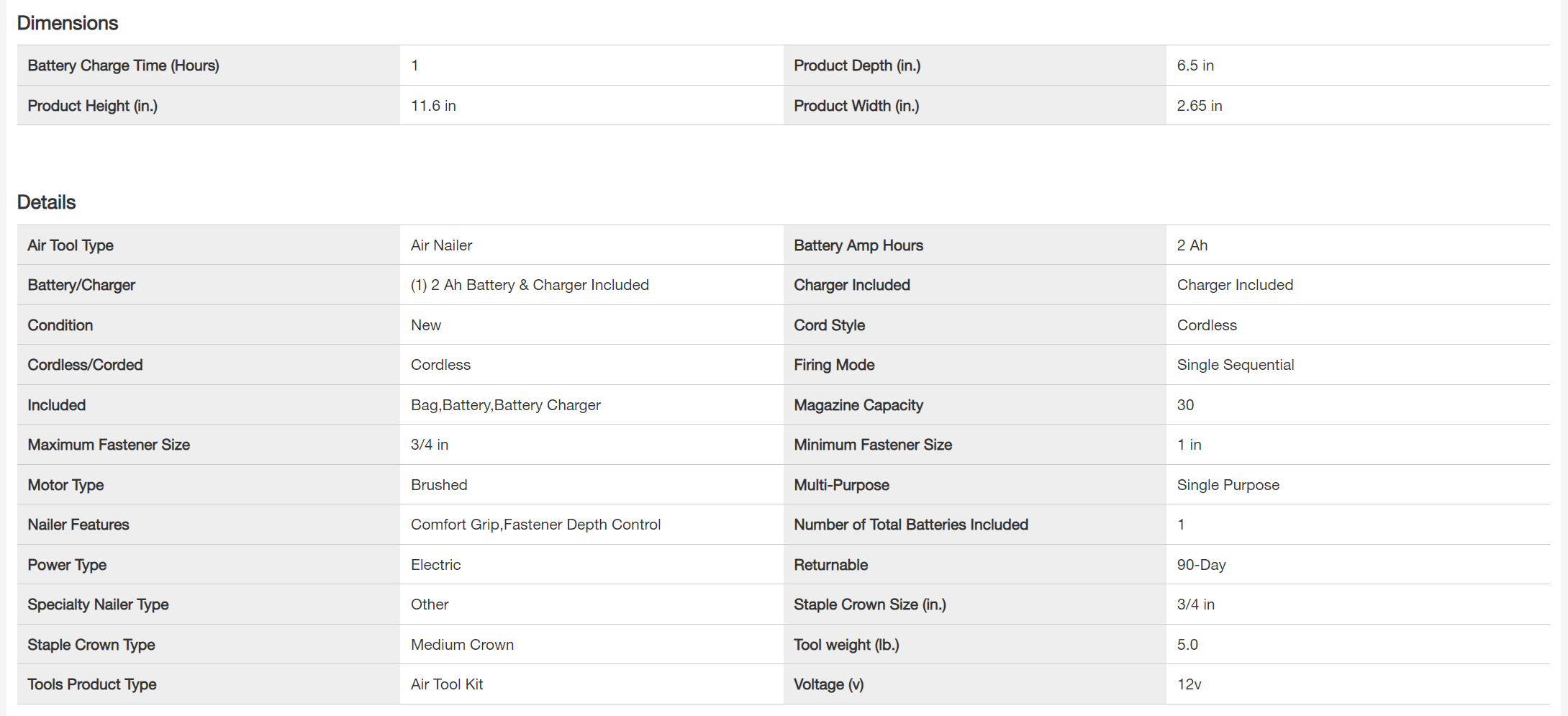Select the Battery Amp Hours label
1568x716 pixels.
[858, 245]
